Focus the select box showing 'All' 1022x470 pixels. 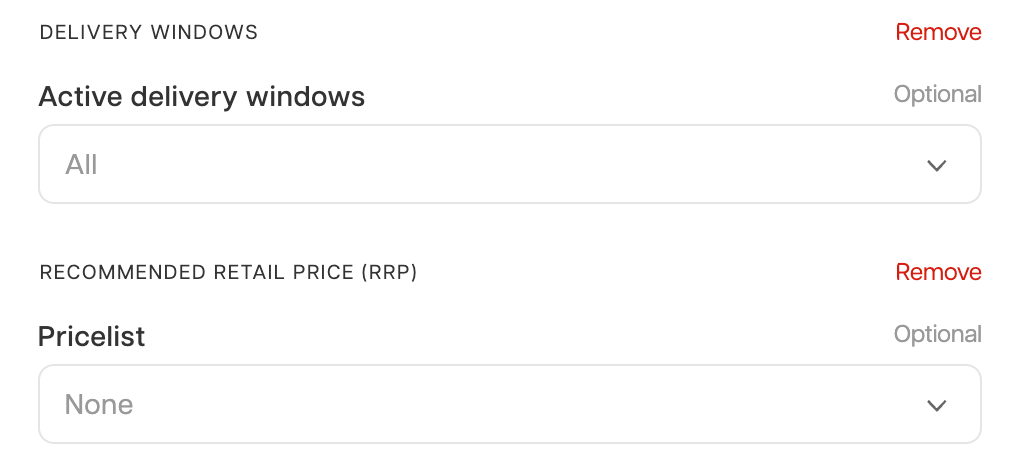coord(509,164)
